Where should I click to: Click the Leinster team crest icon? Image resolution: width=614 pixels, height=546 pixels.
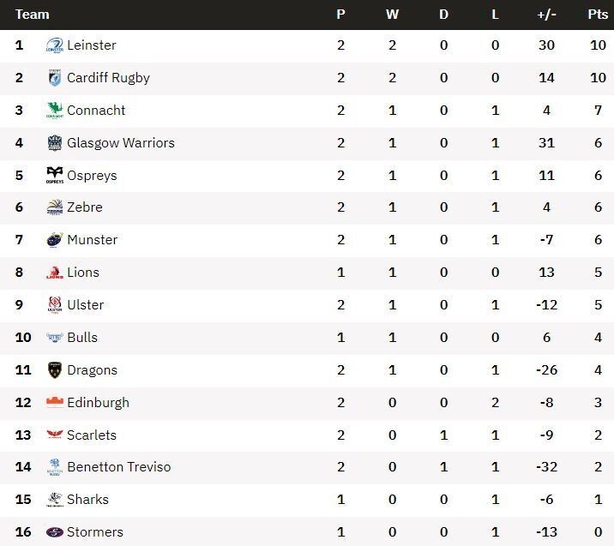[54, 45]
